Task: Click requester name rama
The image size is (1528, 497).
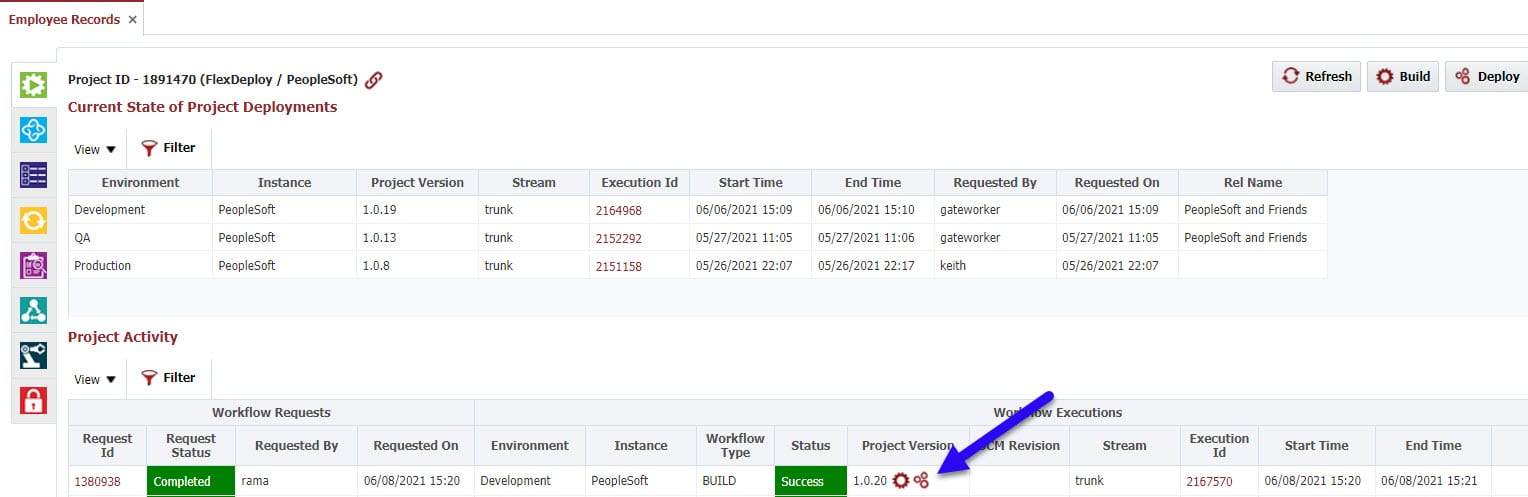Action: coord(255,481)
